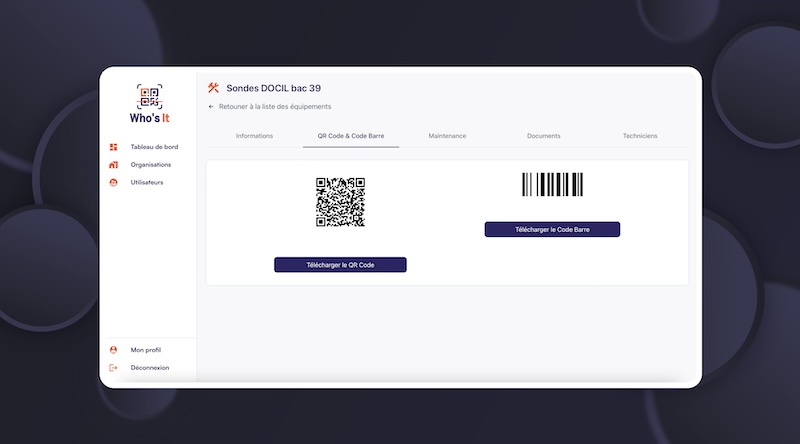The image size is (800, 444).
Task: Switch to the Techniciens tab
Action: (x=640, y=136)
